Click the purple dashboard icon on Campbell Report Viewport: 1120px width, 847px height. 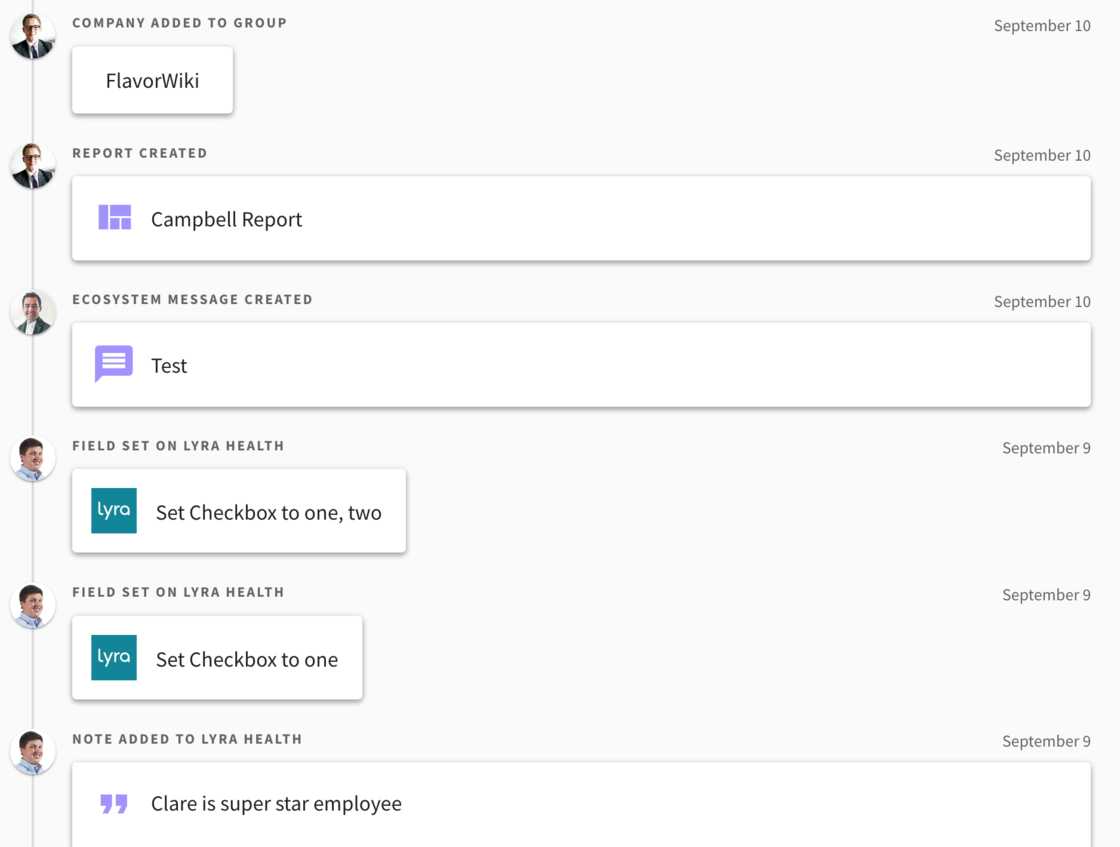tap(115, 218)
